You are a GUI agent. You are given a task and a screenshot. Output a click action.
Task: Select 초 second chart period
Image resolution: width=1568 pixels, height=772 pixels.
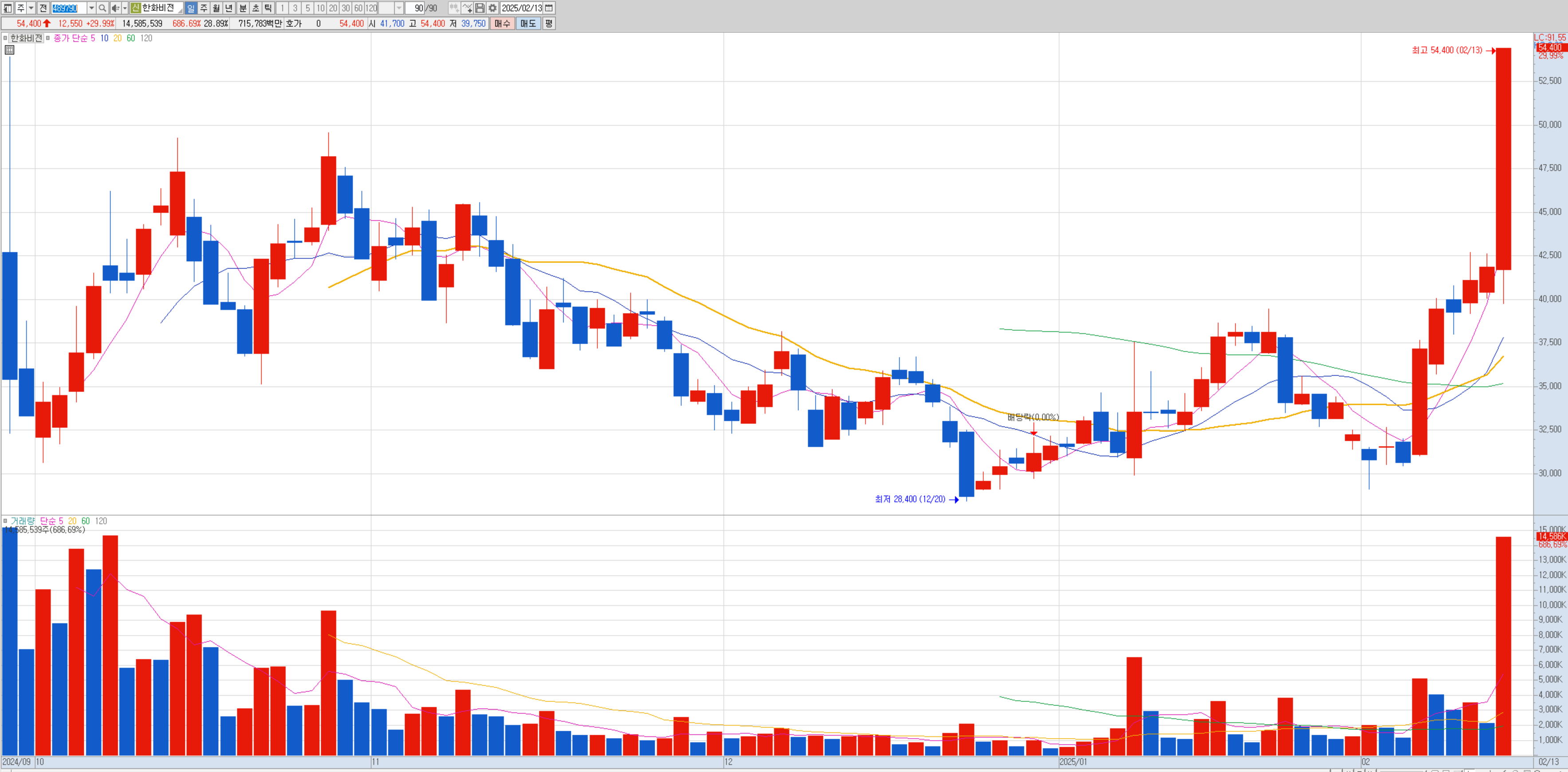tap(255, 8)
